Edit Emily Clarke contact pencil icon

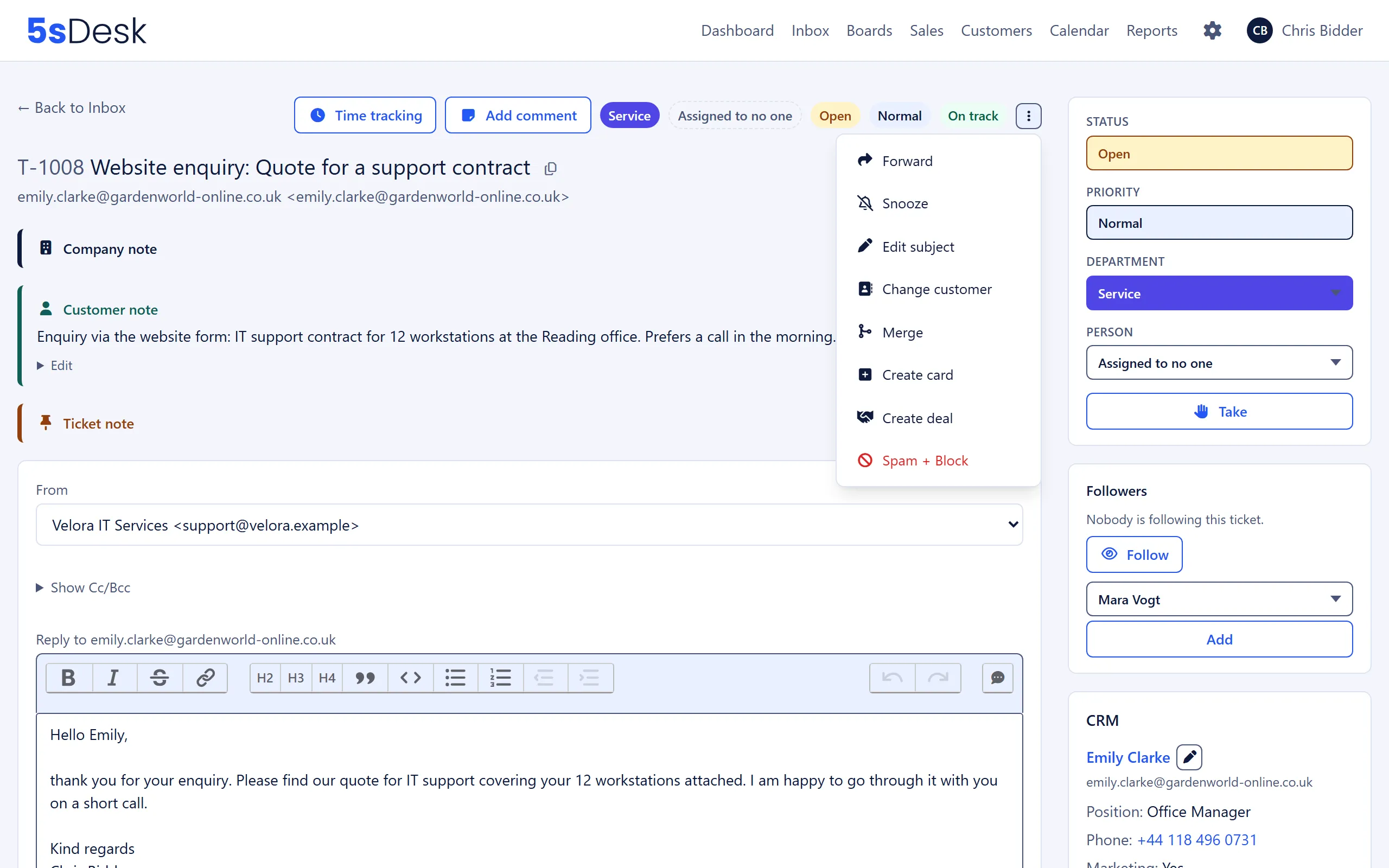1189,757
